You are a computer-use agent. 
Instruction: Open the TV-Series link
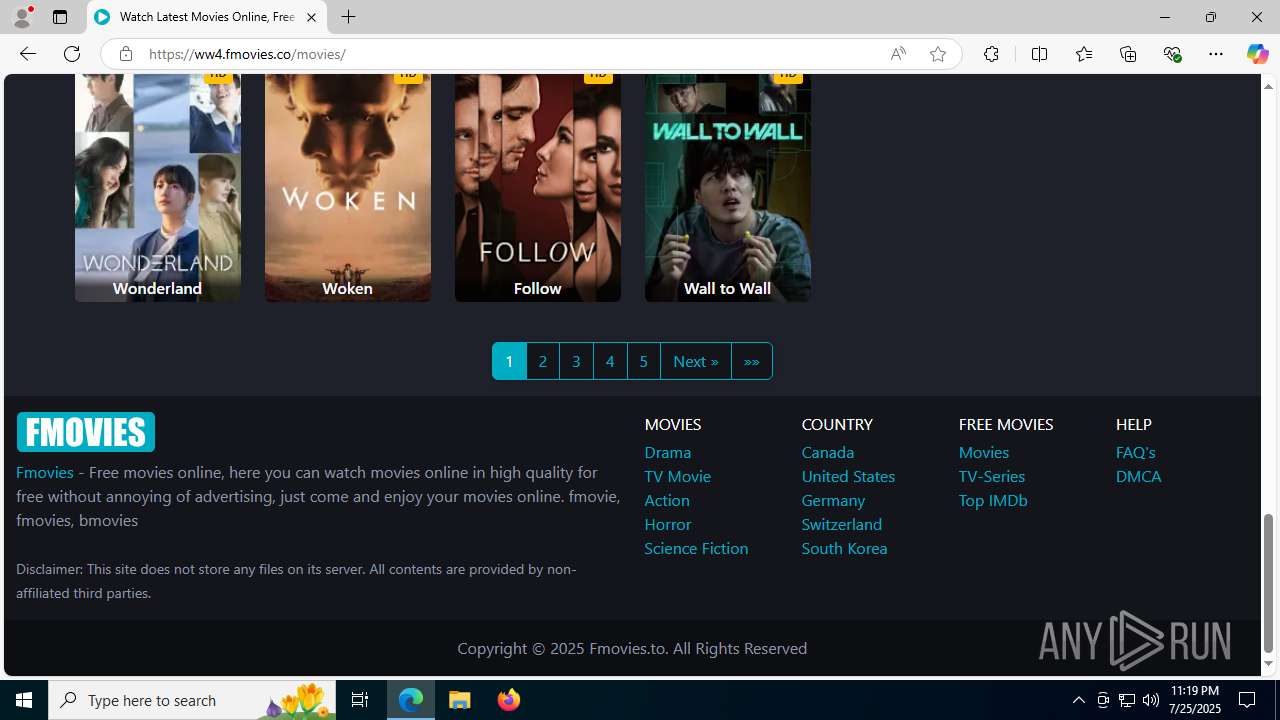point(991,476)
